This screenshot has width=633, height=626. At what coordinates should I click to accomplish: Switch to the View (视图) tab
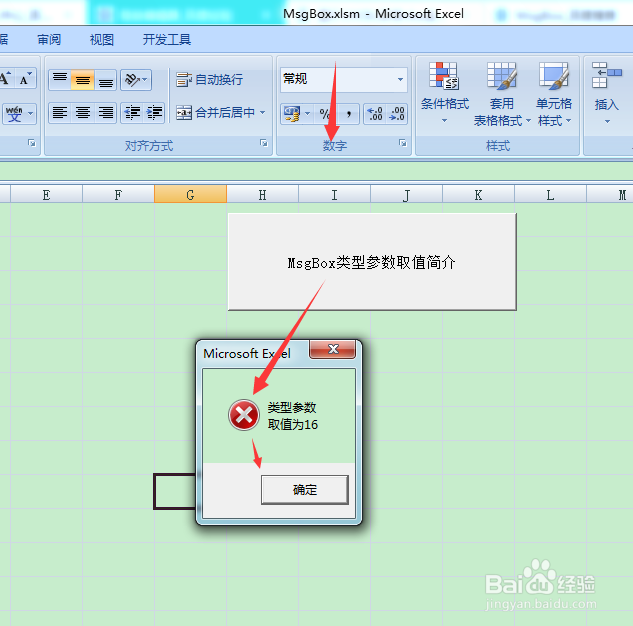click(x=101, y=40)
